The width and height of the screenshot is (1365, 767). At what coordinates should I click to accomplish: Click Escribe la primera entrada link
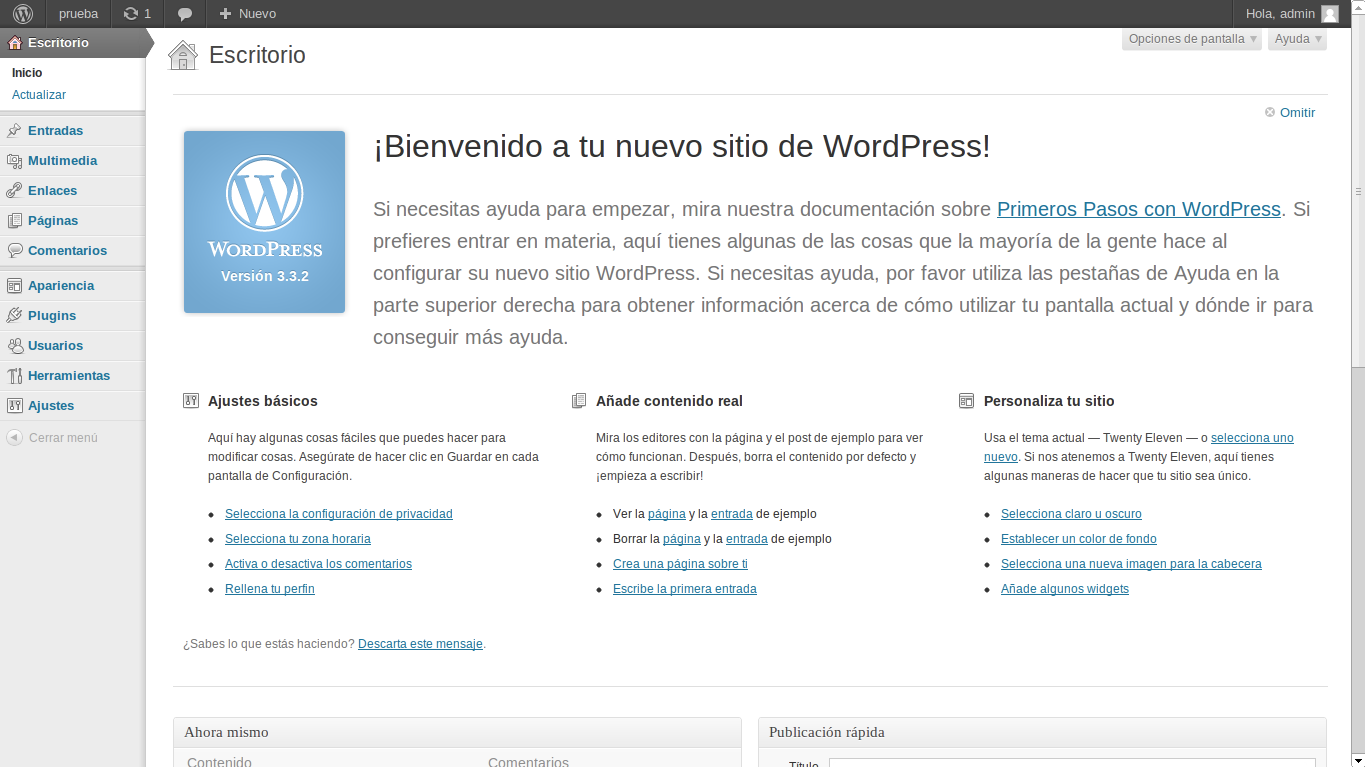tap(685, 589)
